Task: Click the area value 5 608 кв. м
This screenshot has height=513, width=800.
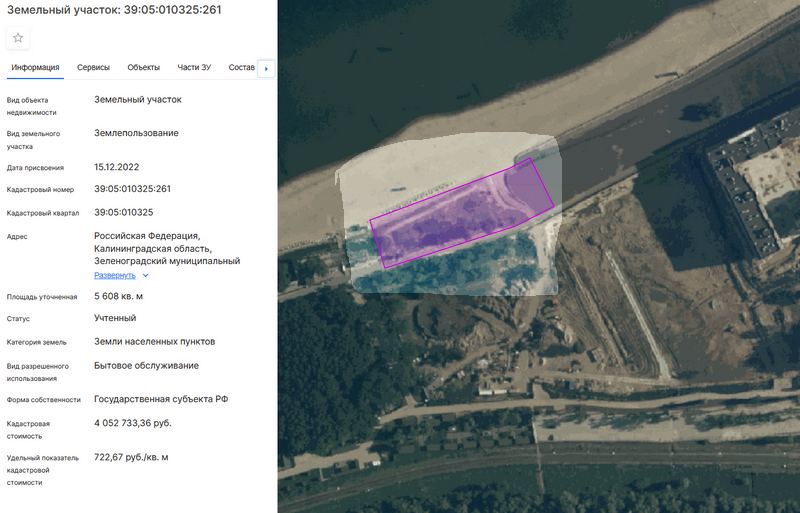Action: (118, 296)
